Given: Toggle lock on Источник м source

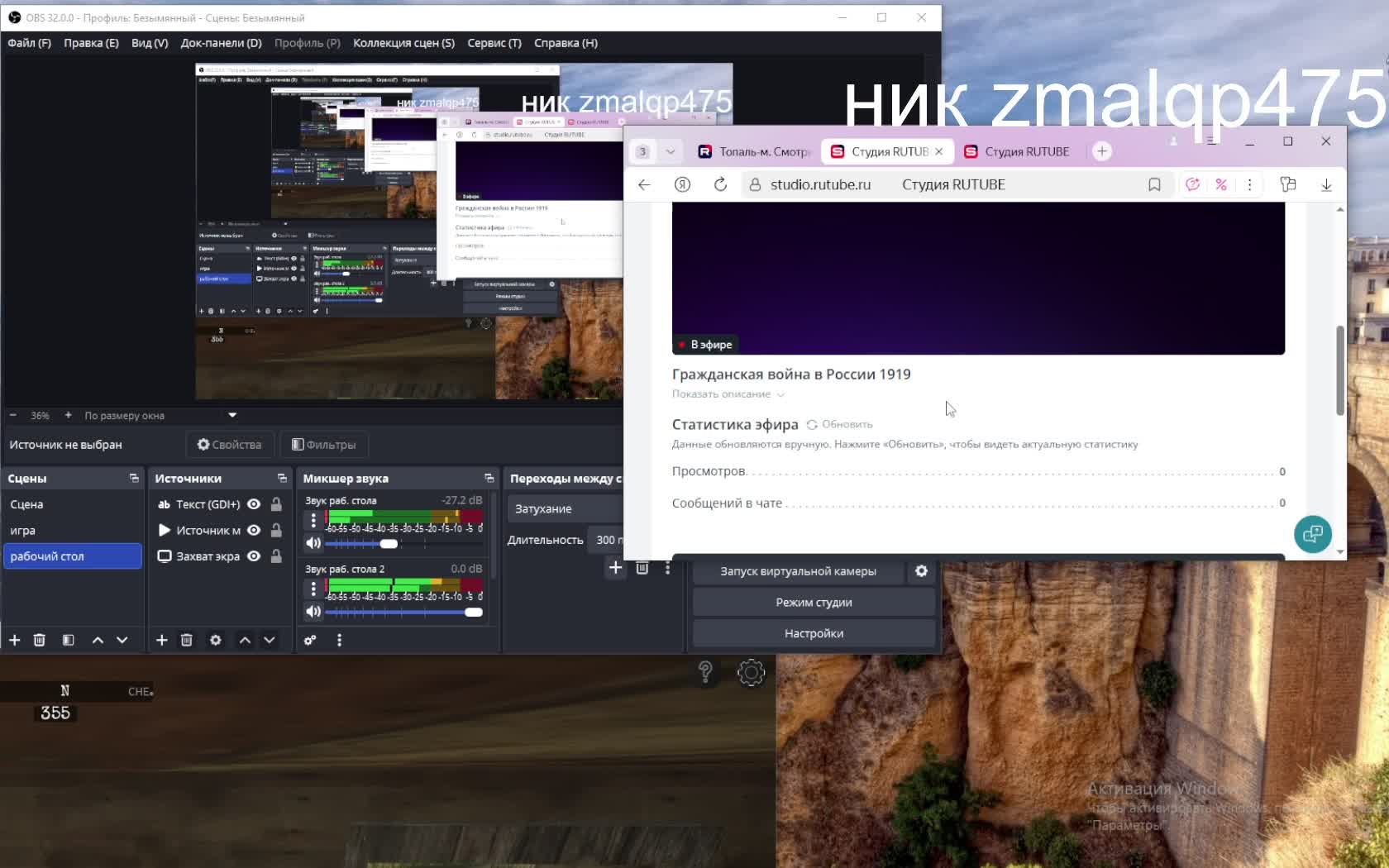Looking at the screenshot, I should click(x=276, y=530).
